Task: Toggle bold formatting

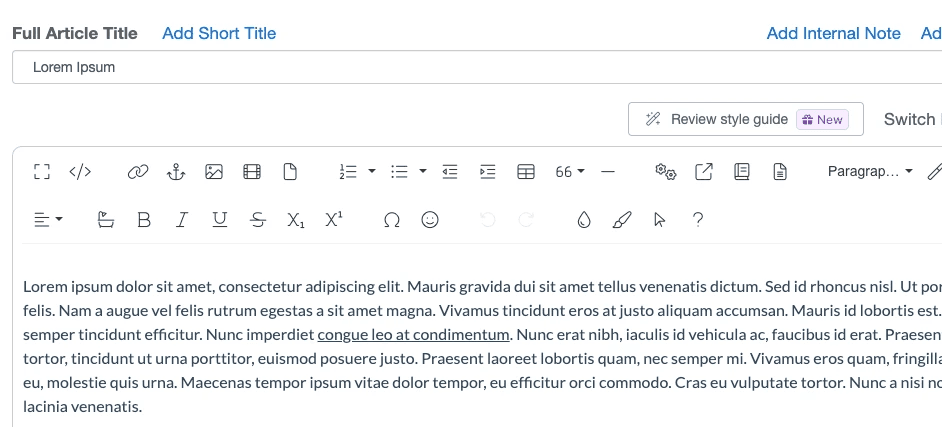Action: coord(144,220)
